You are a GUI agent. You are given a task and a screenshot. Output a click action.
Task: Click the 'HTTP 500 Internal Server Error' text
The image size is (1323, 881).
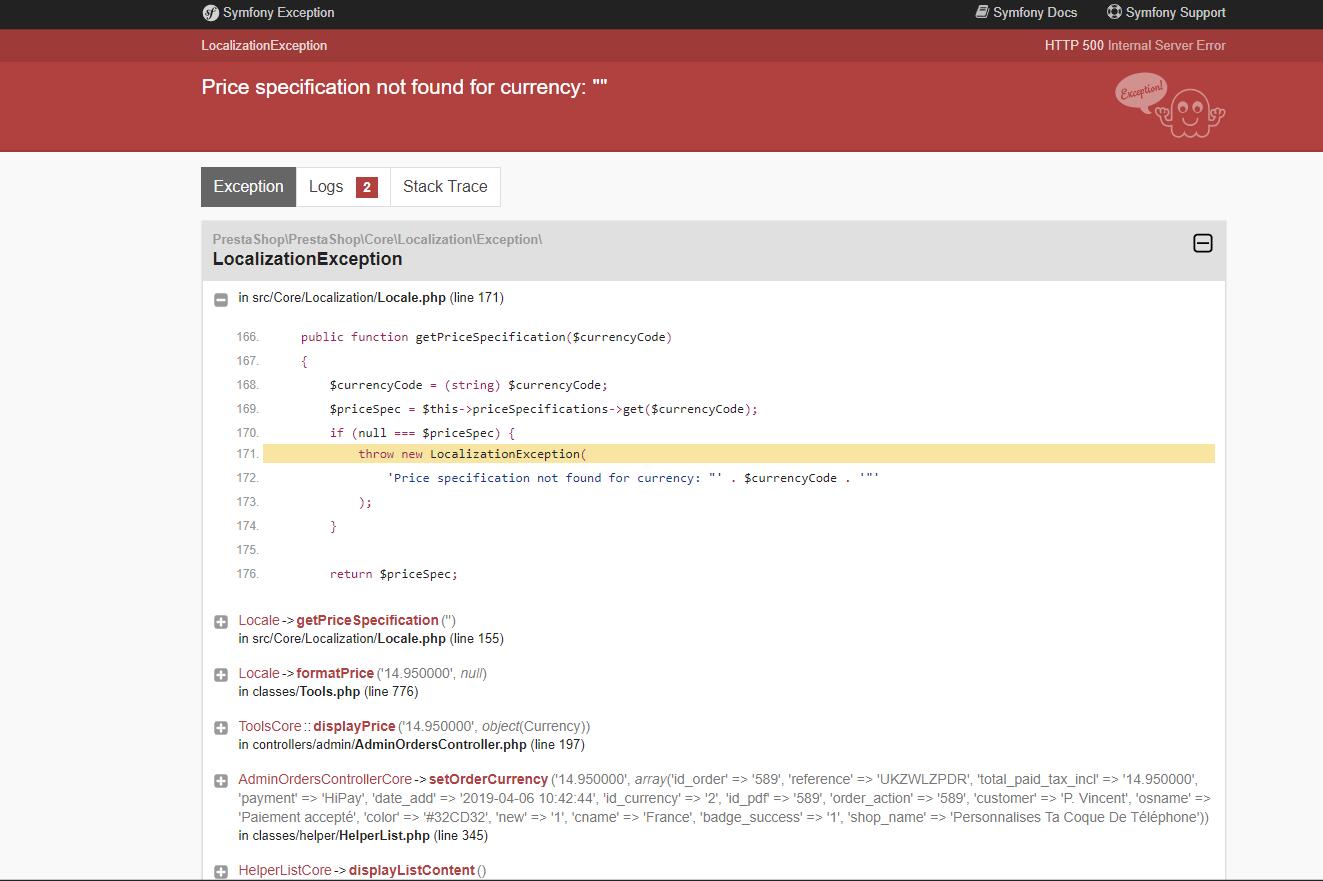[1135, 45]
